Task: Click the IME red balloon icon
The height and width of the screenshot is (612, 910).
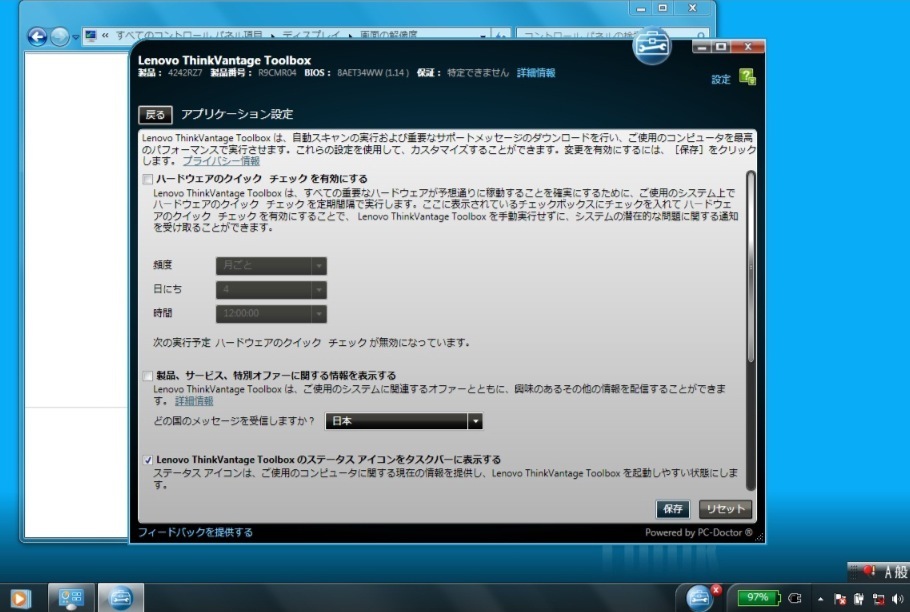Action: coord(869,571)
